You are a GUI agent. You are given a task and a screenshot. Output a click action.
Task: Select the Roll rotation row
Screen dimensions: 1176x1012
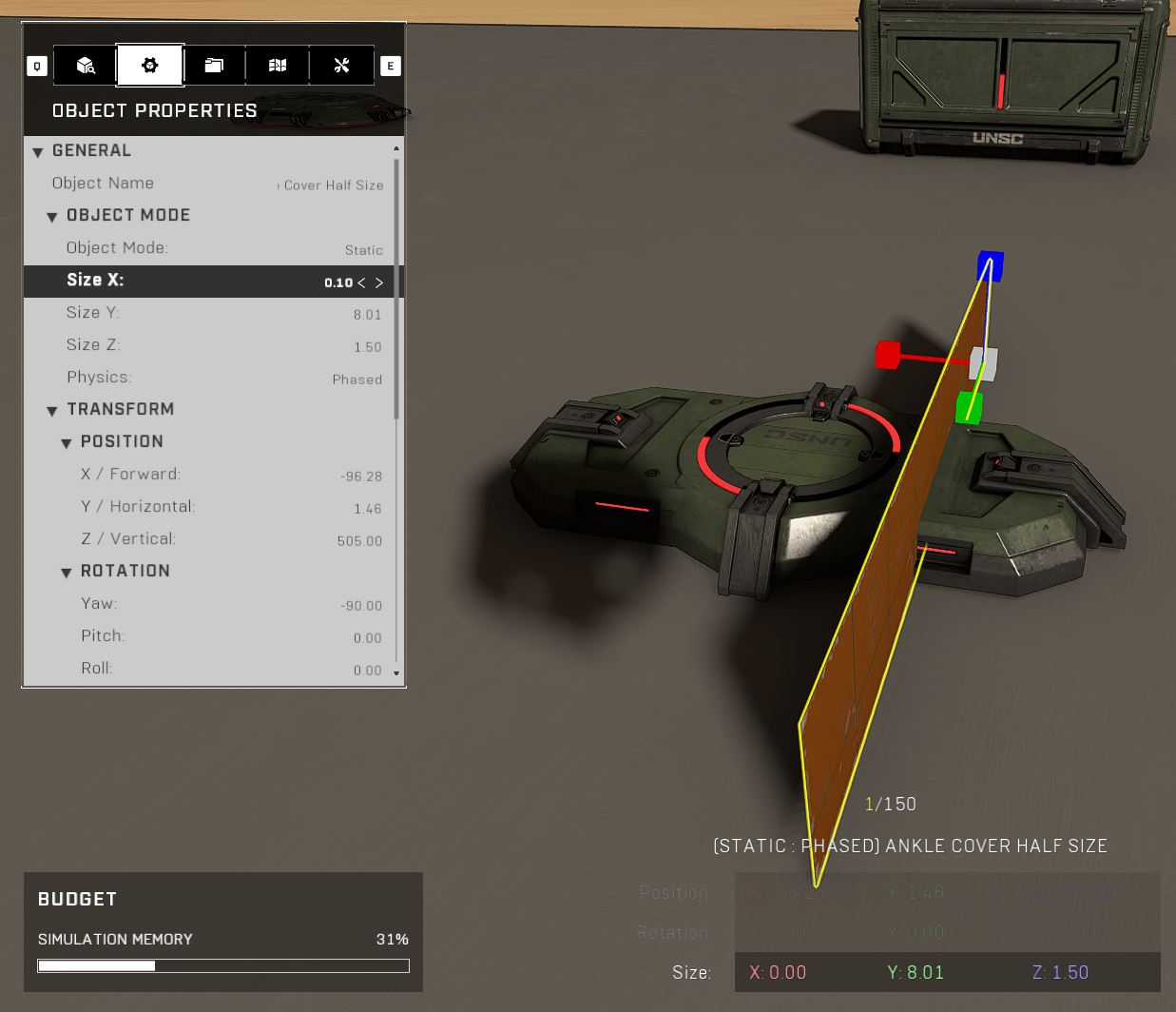208,669
